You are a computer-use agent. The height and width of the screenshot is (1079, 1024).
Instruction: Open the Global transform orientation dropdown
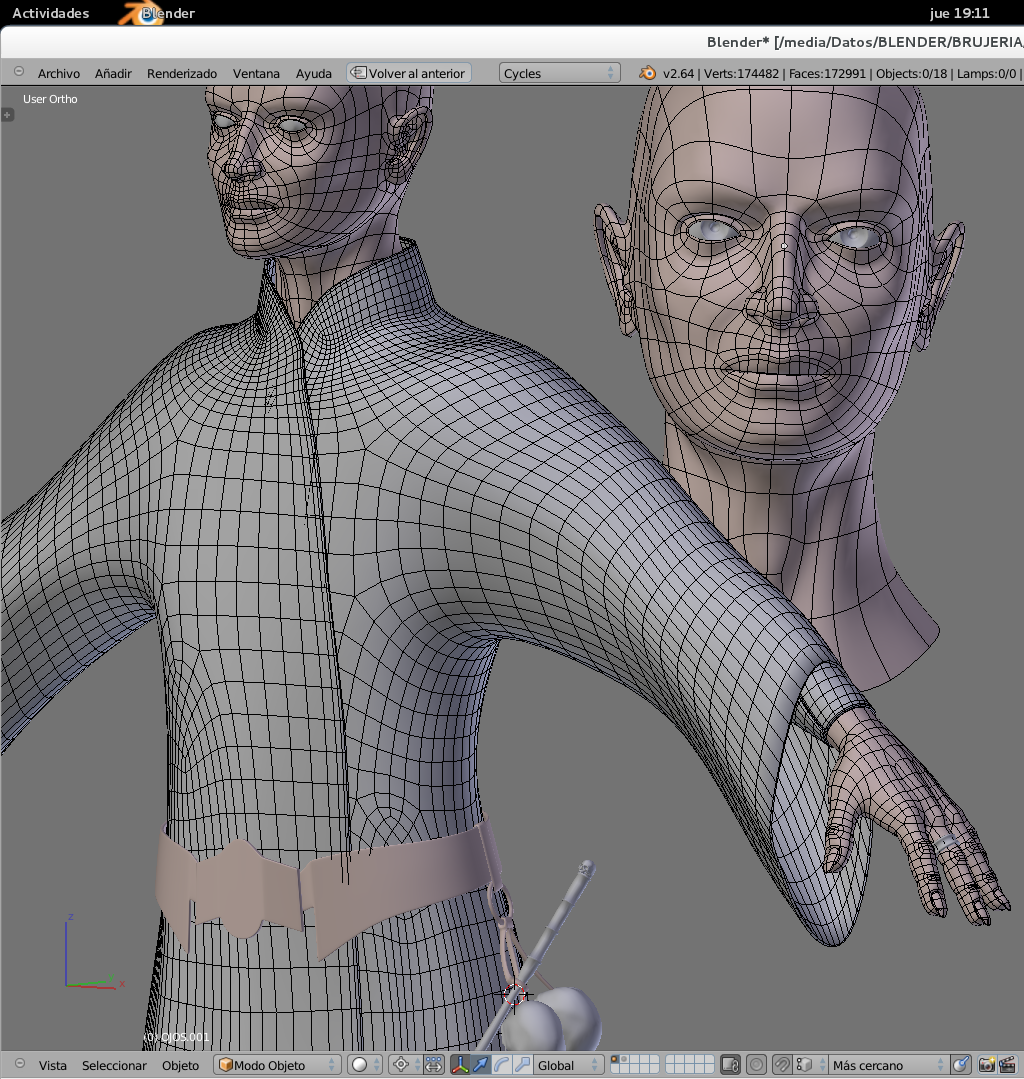(x=569, y=1065)
